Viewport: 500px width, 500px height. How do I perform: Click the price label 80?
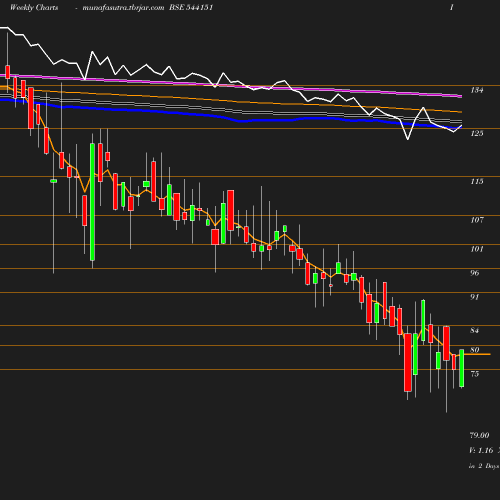475,350
